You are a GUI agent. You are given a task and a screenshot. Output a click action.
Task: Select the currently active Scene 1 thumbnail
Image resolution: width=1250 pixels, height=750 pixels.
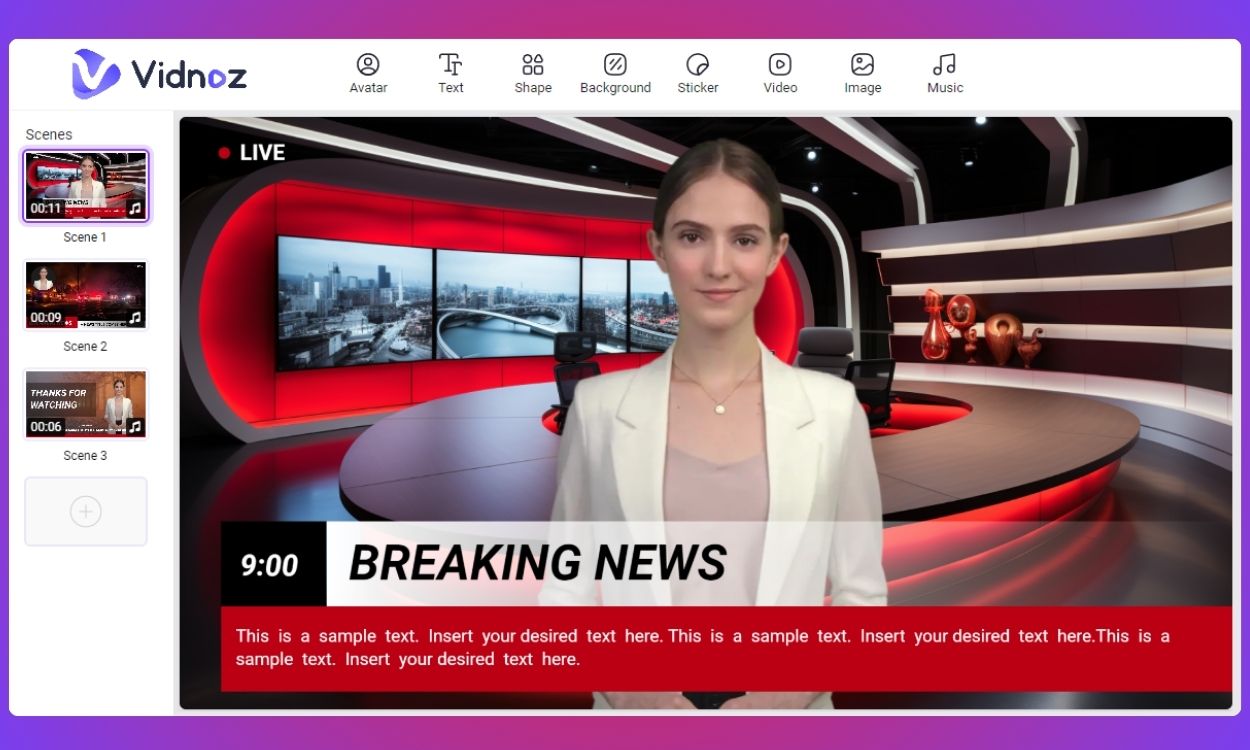86,186
